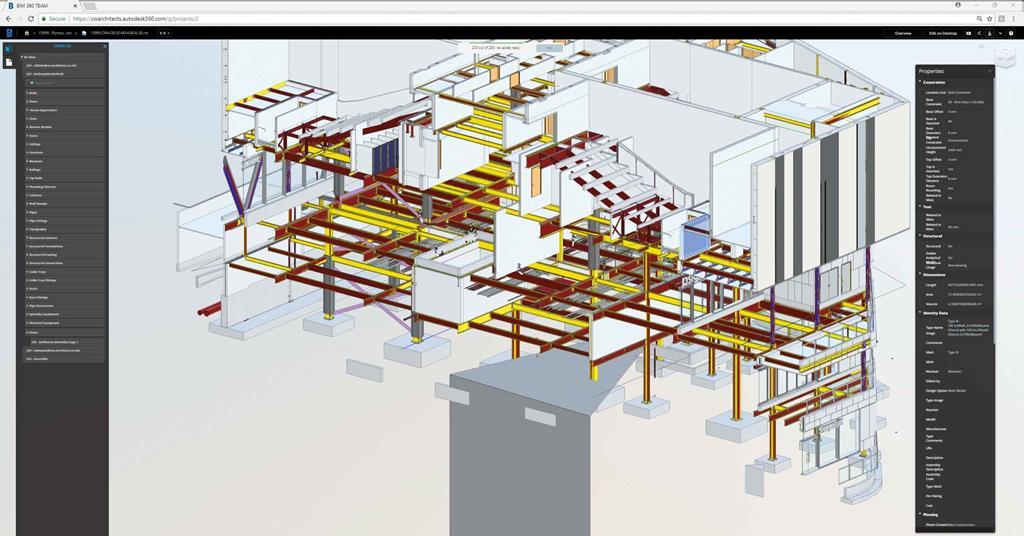Open the version selector dropdown in breadcrumb
The height and width of the screenshot is (536, 1024).
tap(165, 33)
